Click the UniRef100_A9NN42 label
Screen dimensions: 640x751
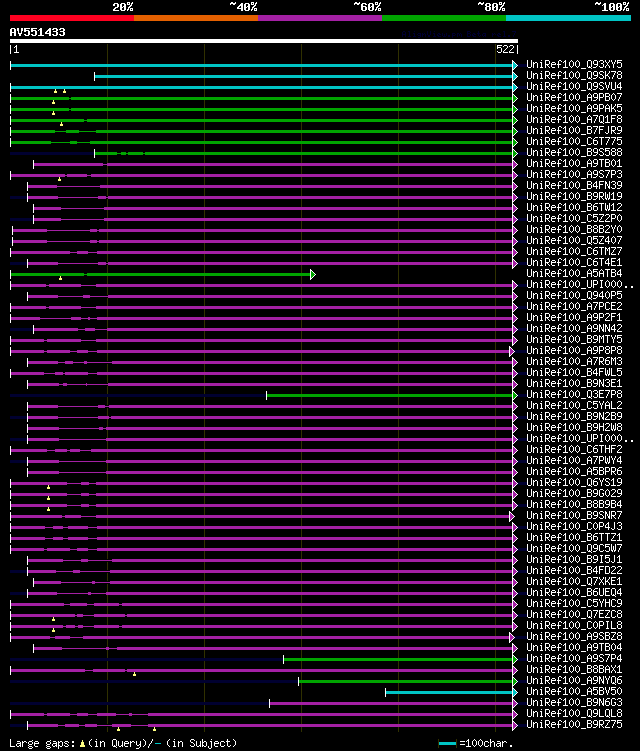(x=574, y=329)
